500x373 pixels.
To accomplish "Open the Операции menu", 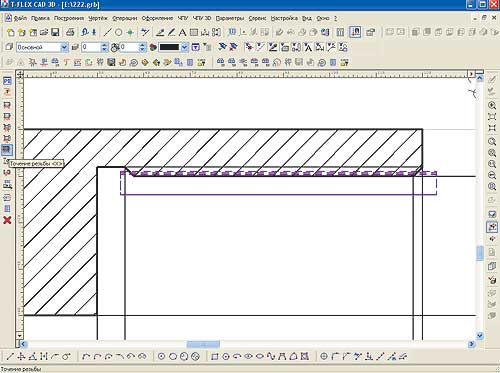I will (125, 18).
